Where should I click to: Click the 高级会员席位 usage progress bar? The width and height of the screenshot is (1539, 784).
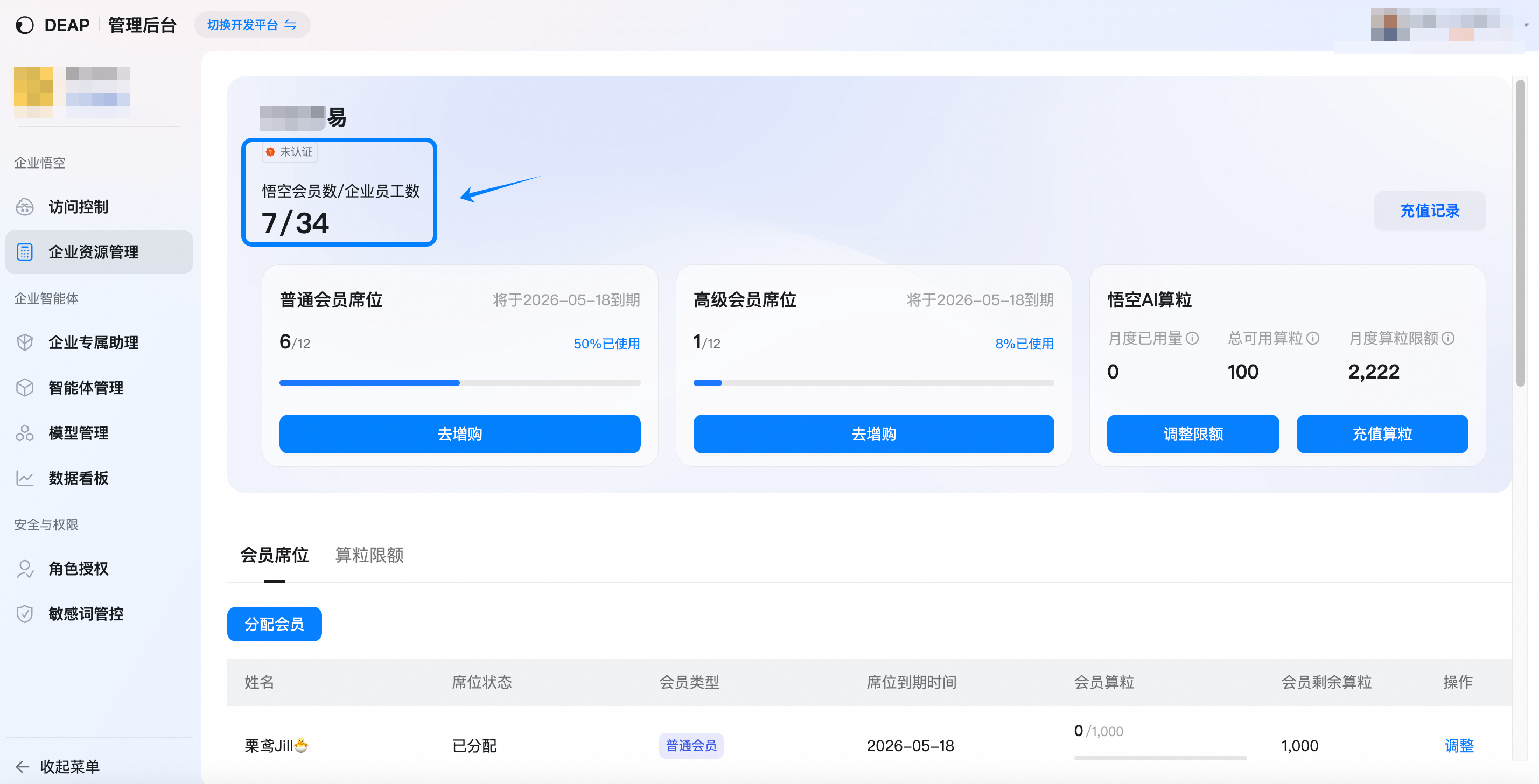pyautogui.click(x=873, y=383)
